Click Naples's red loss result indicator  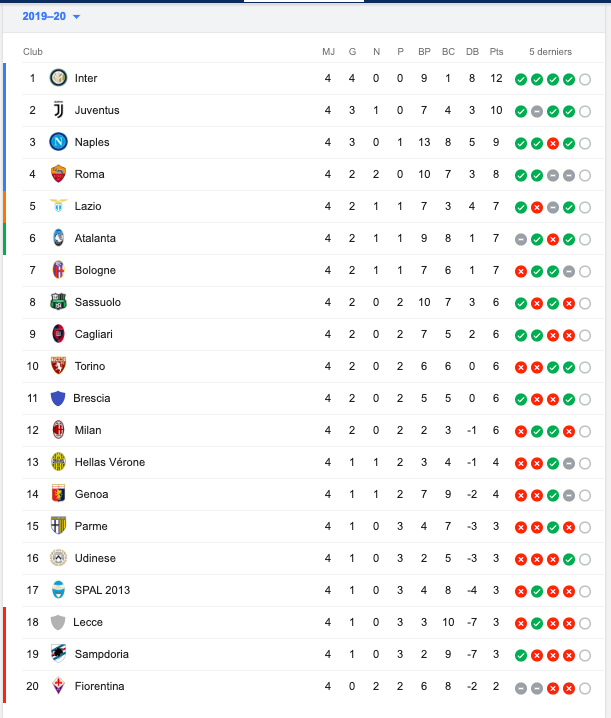coord(553,144)
